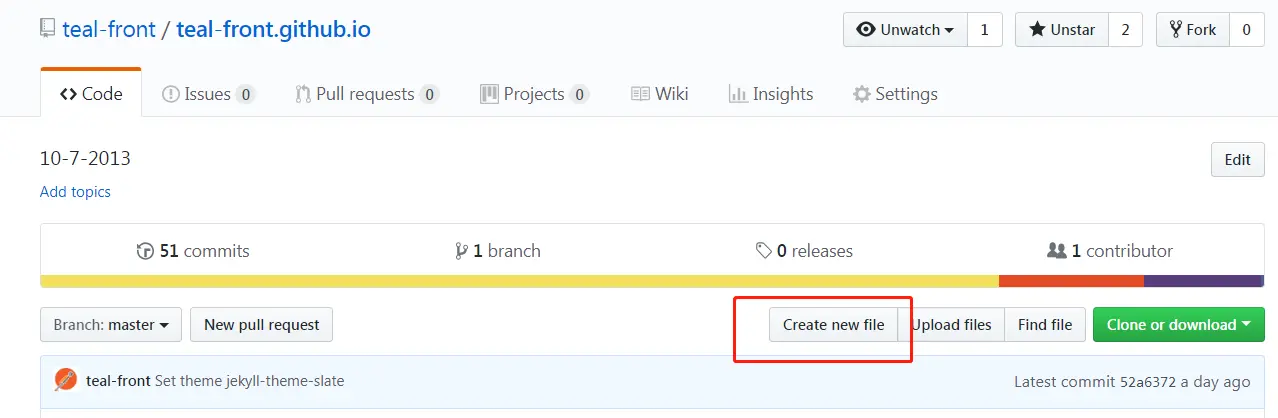This screenshot has width=1278, height=418.
Task: Open the Branch: master dropdown
Action: (x=111, y=325)
